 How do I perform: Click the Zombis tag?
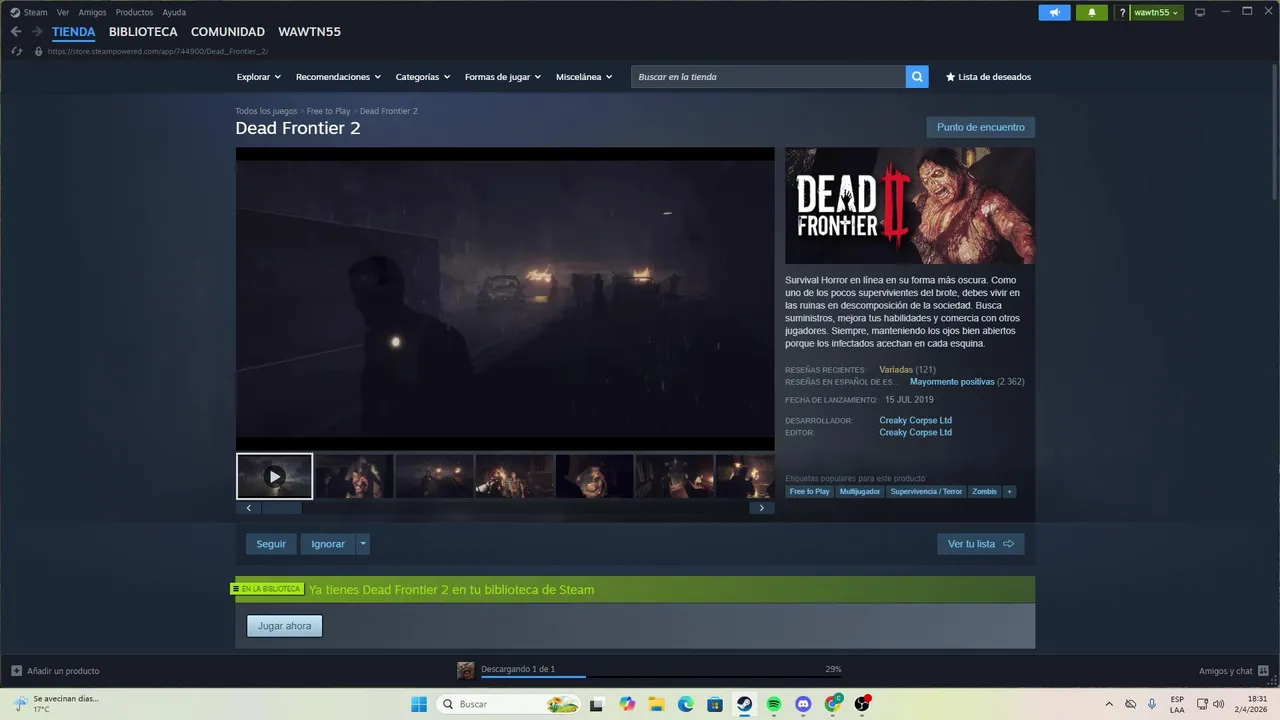point(984,492)
